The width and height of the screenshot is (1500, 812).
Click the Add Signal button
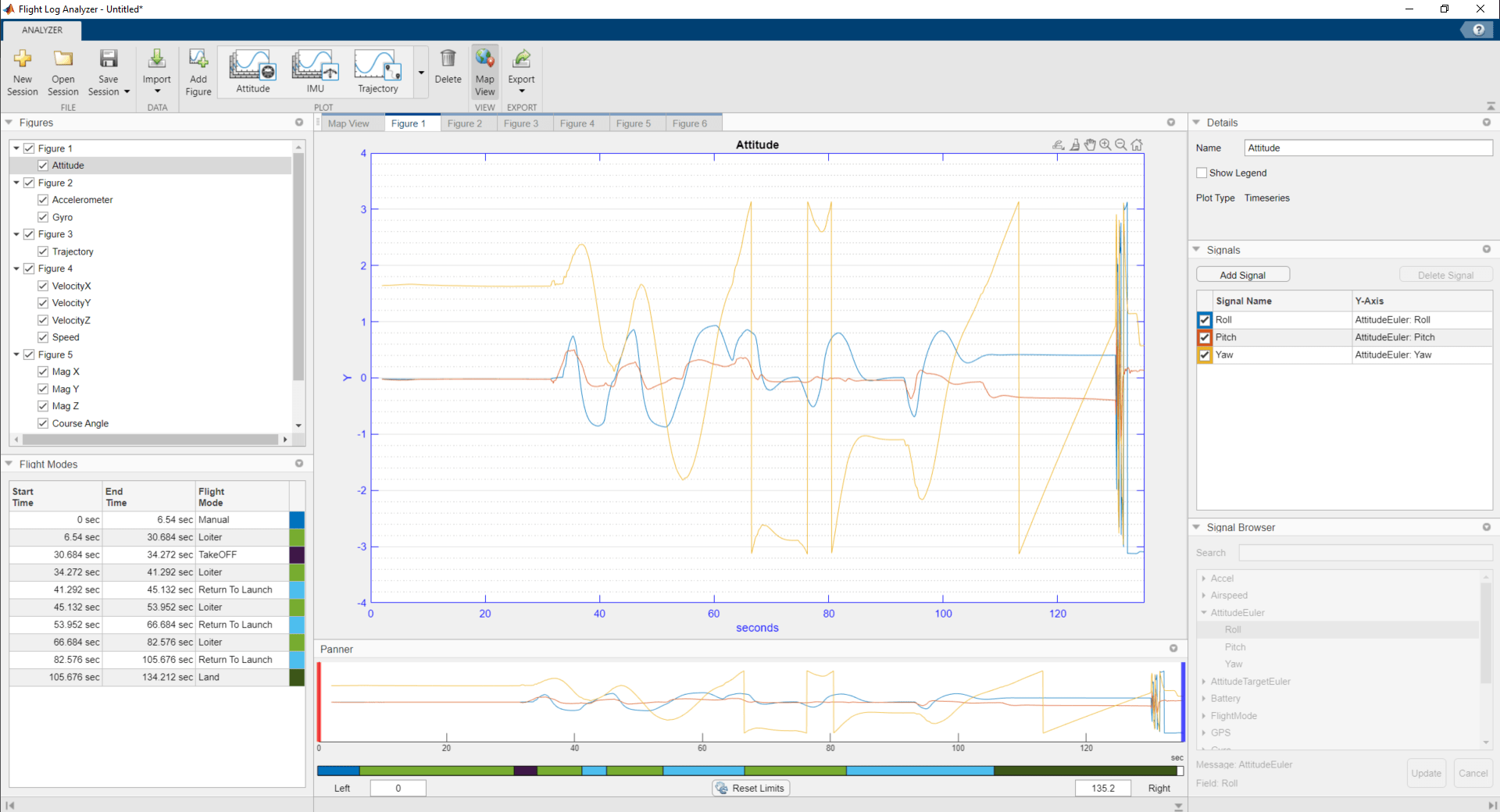(1242, 274)
